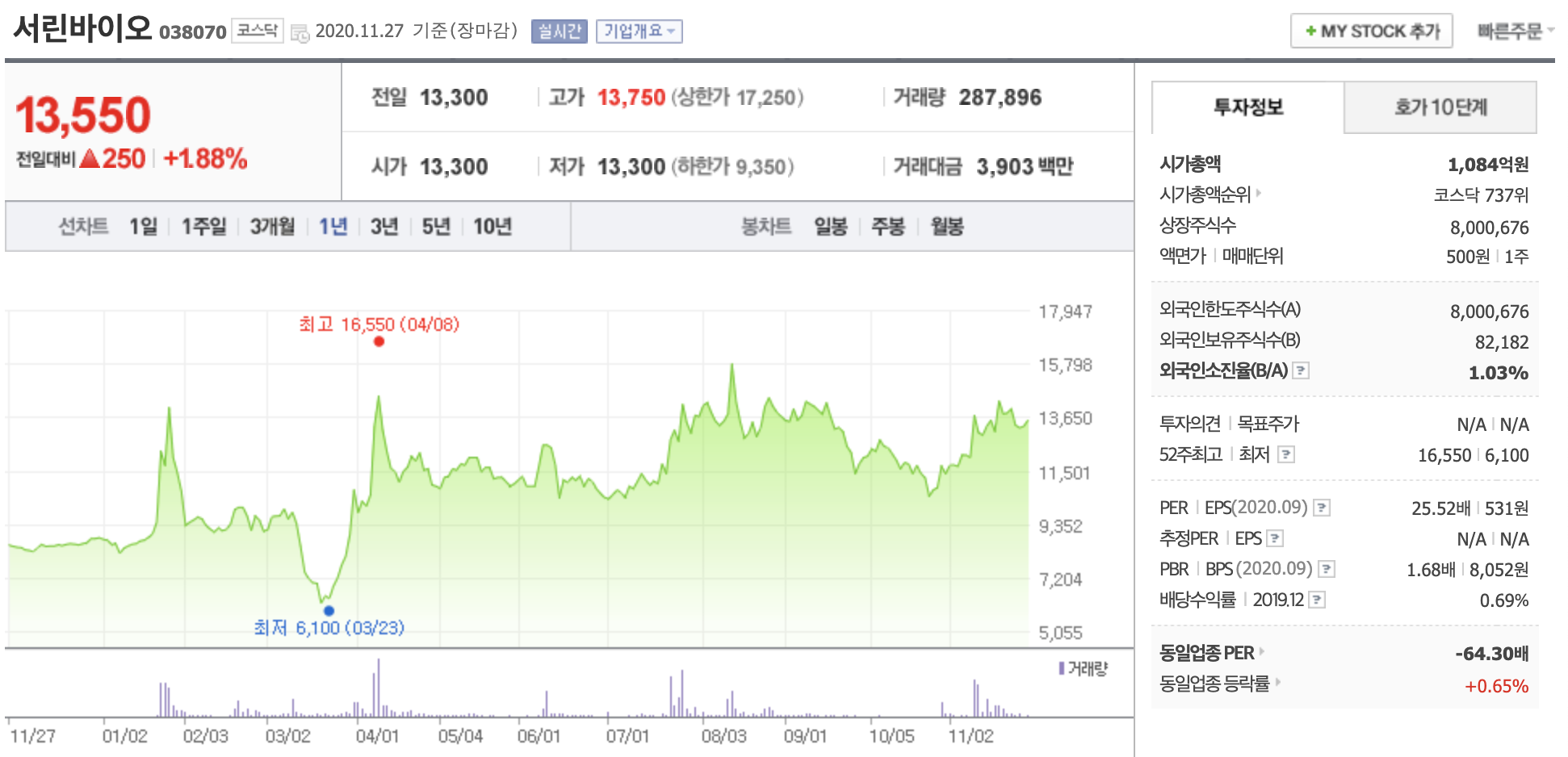Open help icon beside 추정PER EPS
1568x757 pixels.
coord(1275,538)
